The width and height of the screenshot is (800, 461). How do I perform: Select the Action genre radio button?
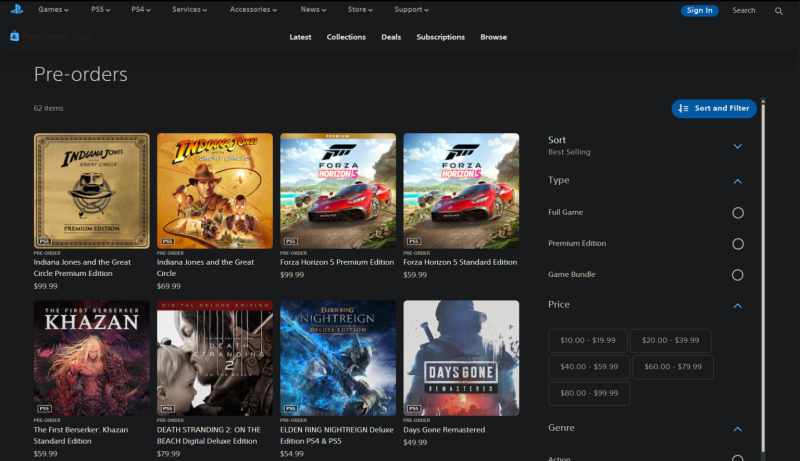(x=738, y=458)
